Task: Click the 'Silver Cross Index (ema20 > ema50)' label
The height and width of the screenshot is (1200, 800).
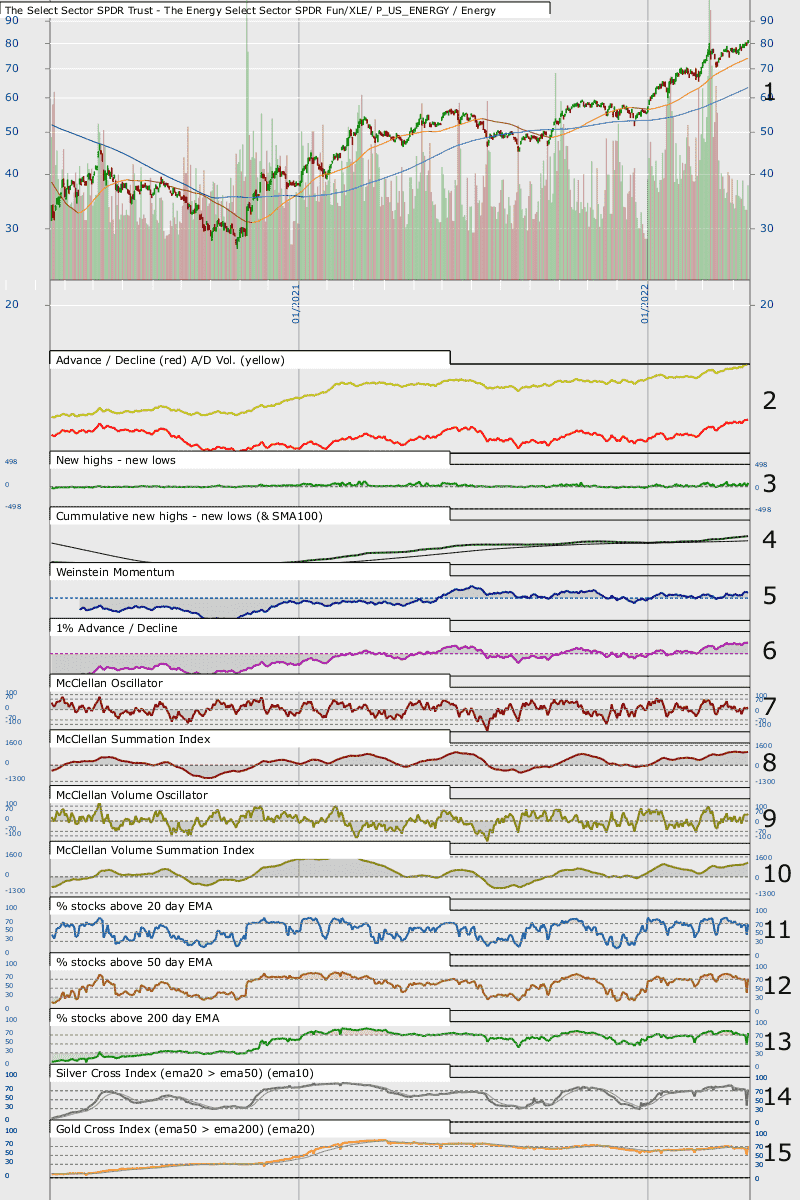Action: [185, 1073]
